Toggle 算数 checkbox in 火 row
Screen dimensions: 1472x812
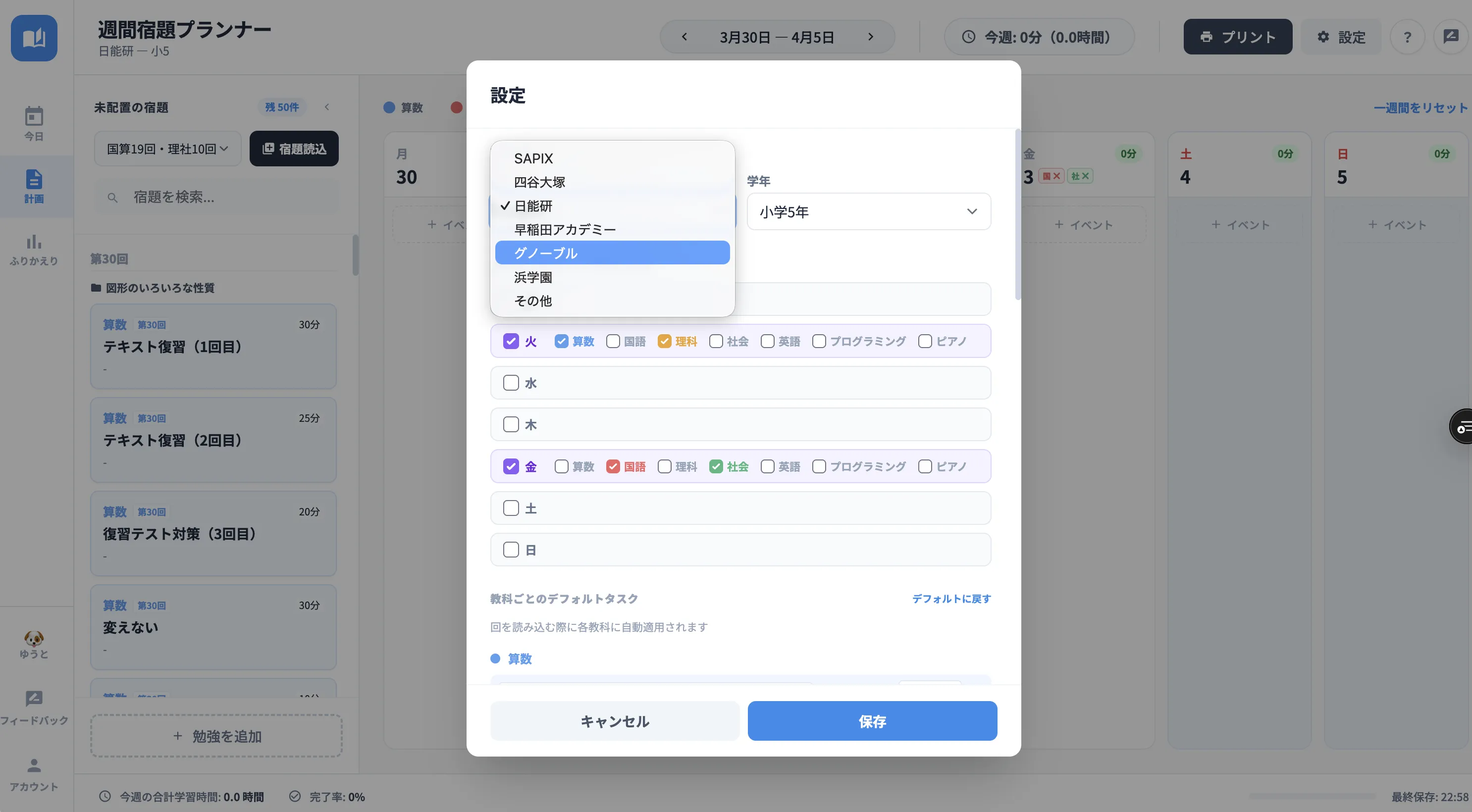coord(562,341)
